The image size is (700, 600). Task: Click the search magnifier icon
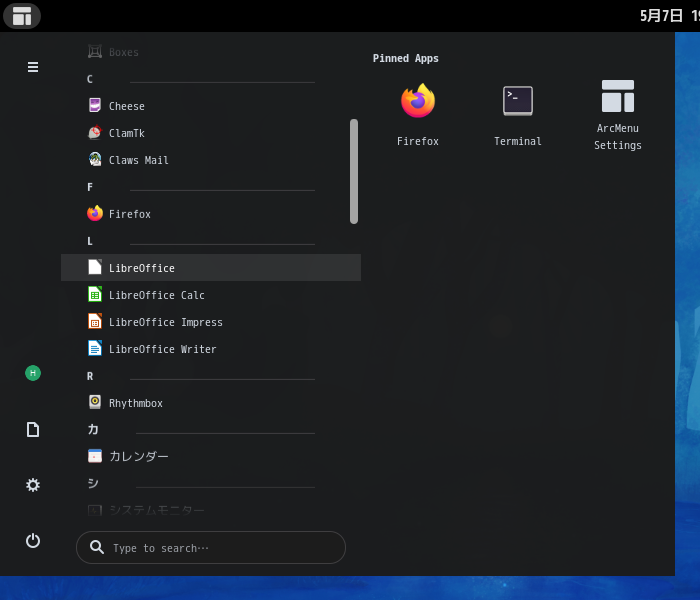click(97, 547)
